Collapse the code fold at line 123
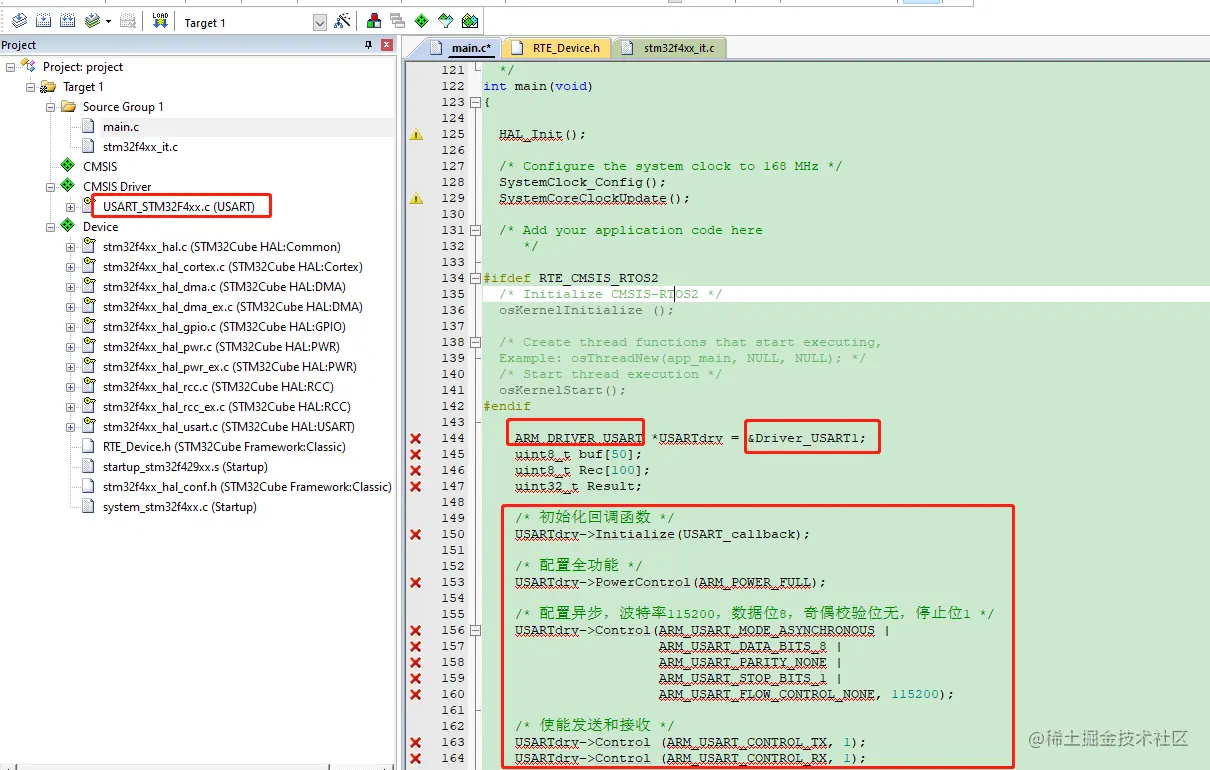1210x770 pixels. coord(475,102)
